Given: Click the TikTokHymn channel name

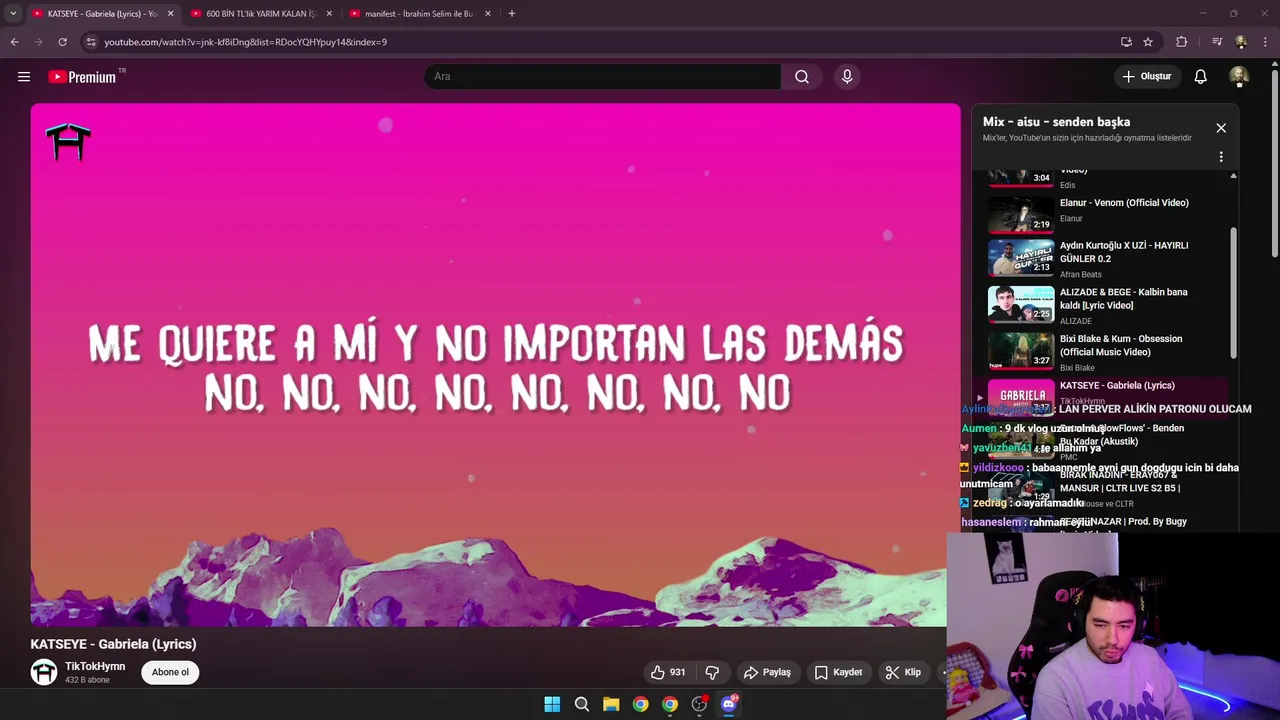Looking at the screenshot, I should tap(95, 667).
